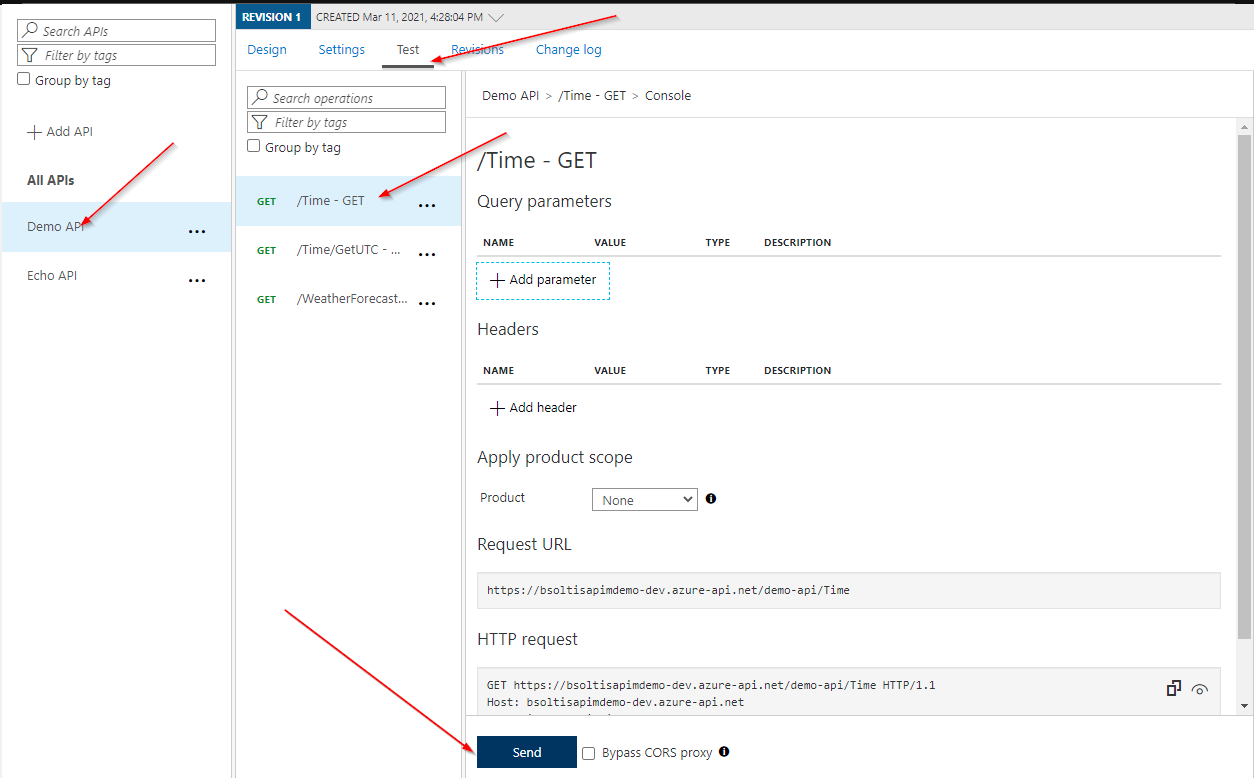
Task: Open the options menu for Echo API
Action: coord(197,280)
